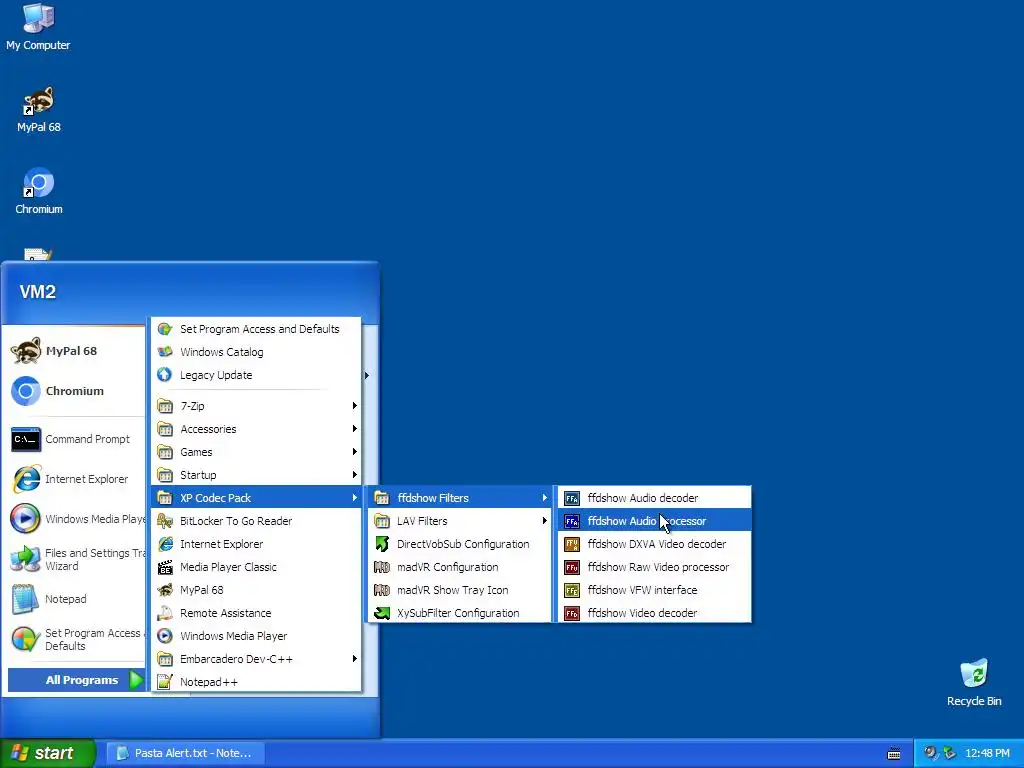Click the system tray clock
Viewport: 1024px width, 768px height.
[x=987, y=753]
